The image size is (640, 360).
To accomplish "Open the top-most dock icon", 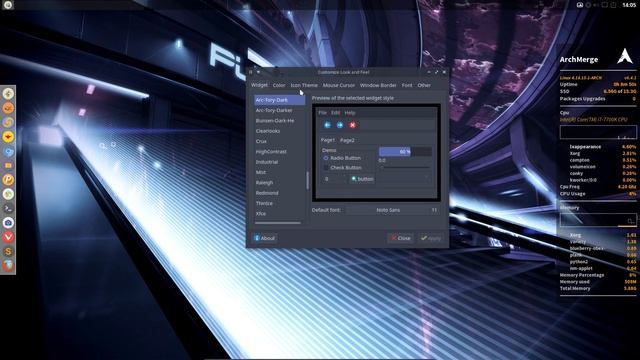I will [8, 93].
